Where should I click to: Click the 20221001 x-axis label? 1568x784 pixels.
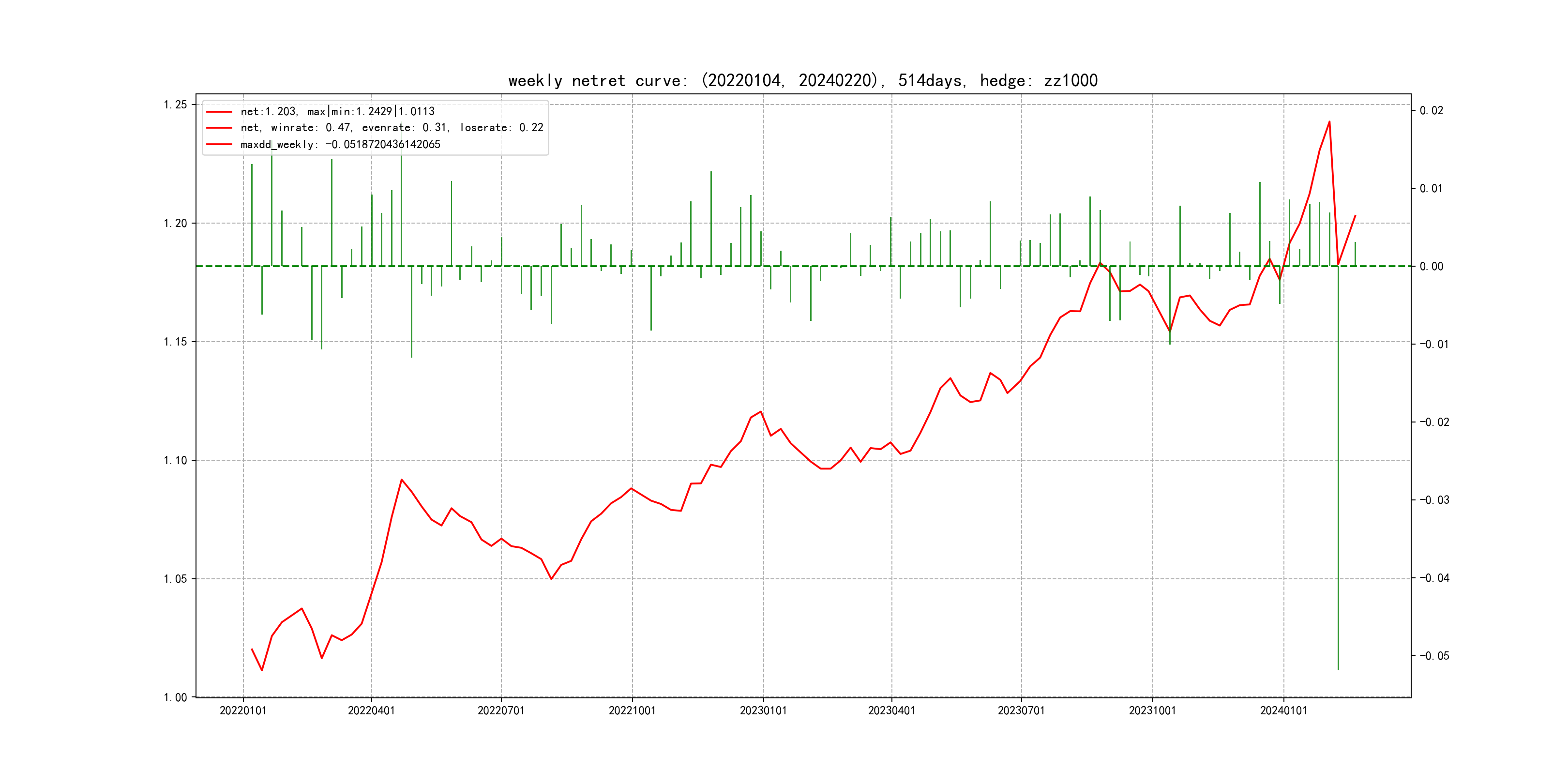click(632, 710)
